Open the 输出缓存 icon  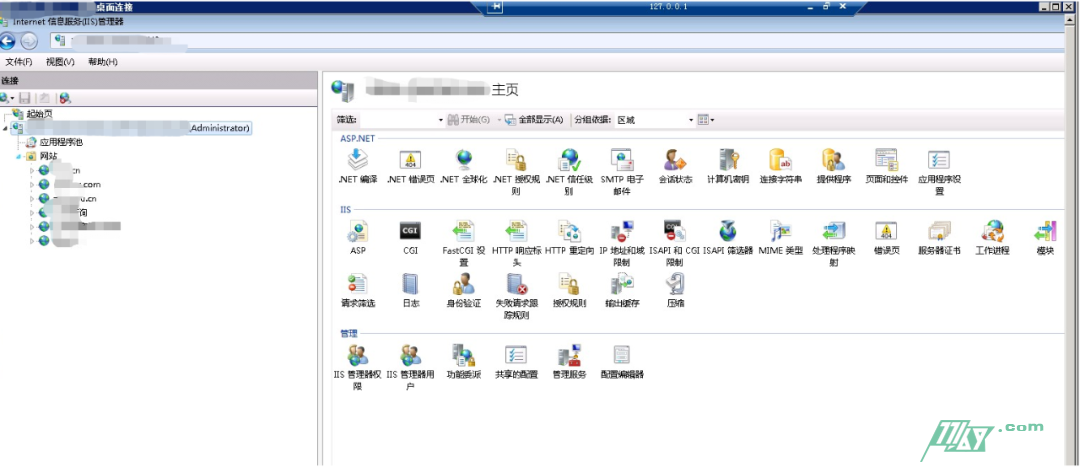click(621, 284)
